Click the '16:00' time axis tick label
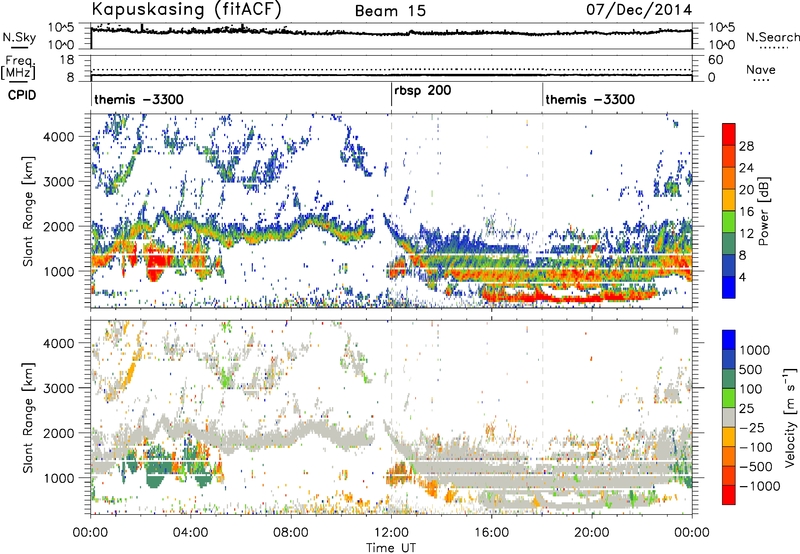800x554 pixels. click(491, 533)
